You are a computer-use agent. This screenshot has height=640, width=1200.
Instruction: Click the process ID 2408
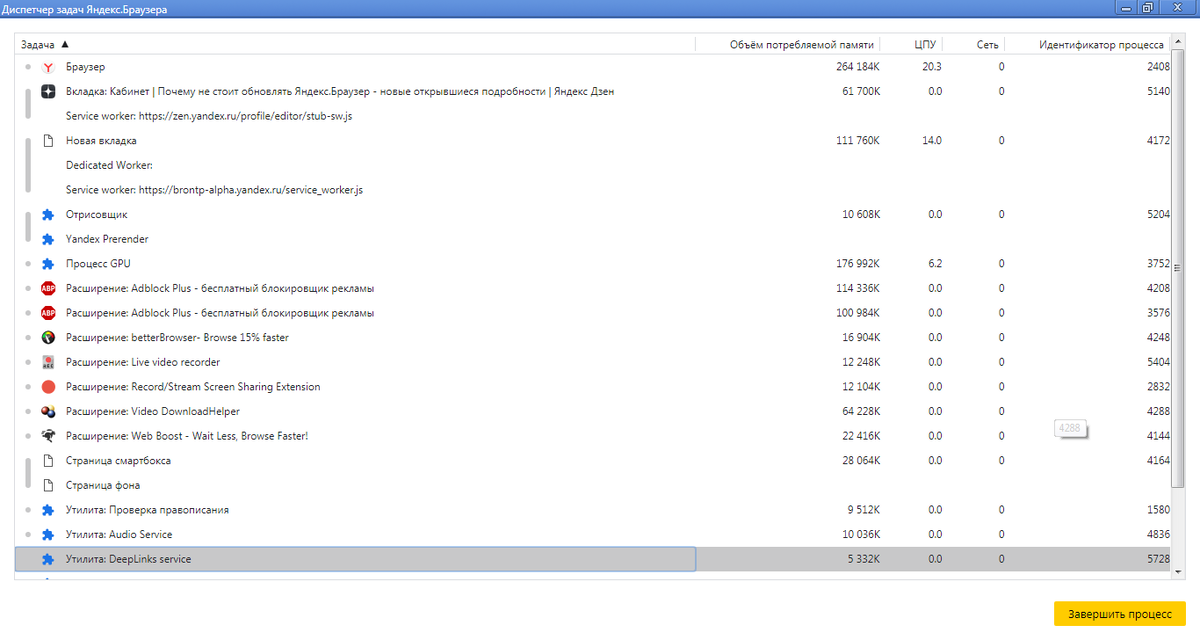(x=1158, y=67)
